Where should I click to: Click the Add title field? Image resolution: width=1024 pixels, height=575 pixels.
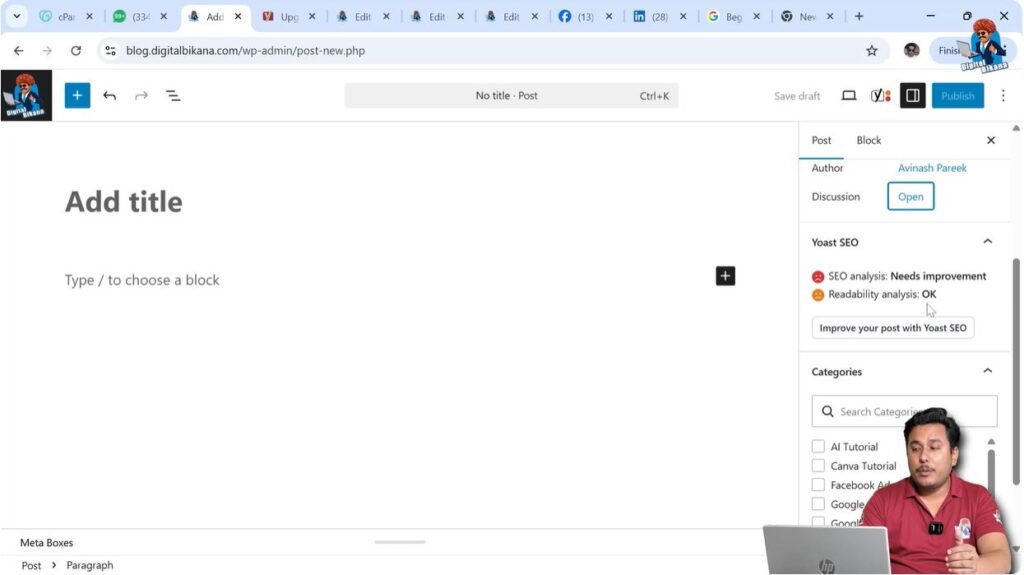pos(123,201)
